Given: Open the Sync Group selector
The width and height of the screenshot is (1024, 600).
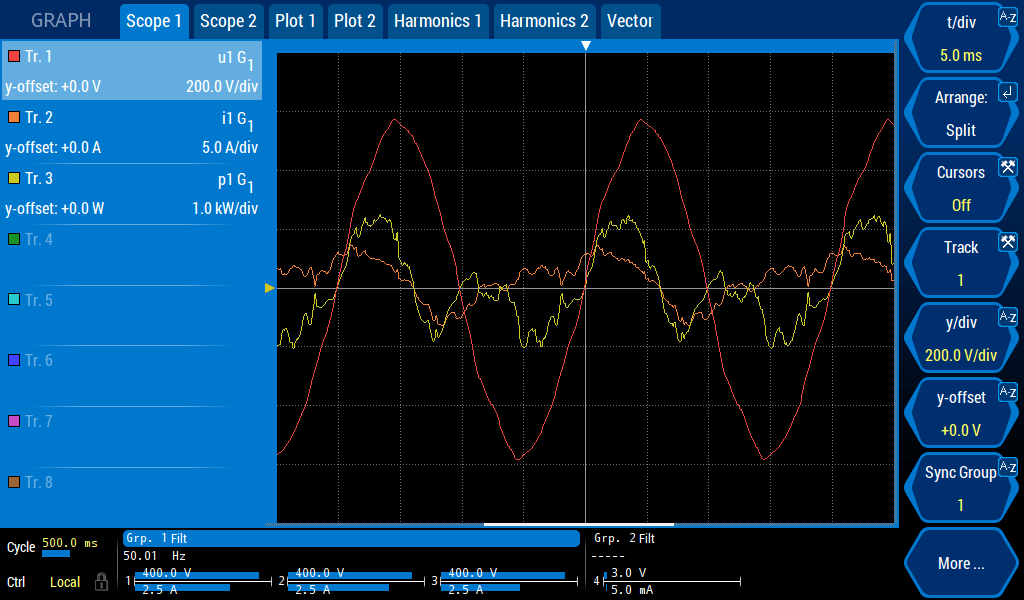Looking at the screenshot, I should [x=960, y=488].
